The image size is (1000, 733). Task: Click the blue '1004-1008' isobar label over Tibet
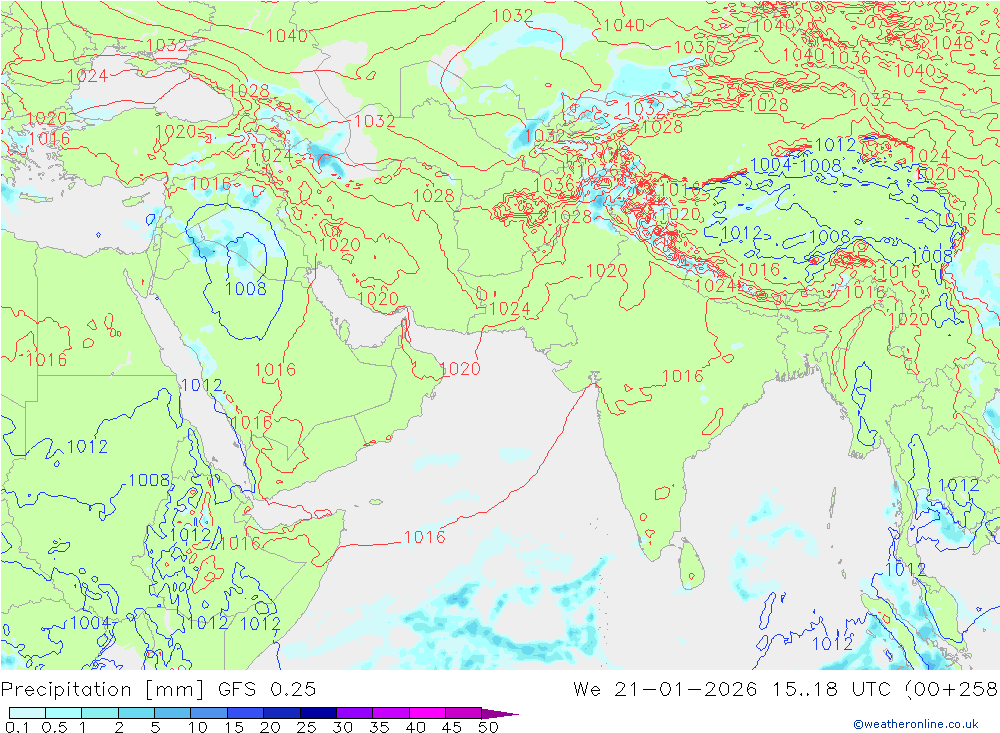pyautogui.click(x=795, y=165)
